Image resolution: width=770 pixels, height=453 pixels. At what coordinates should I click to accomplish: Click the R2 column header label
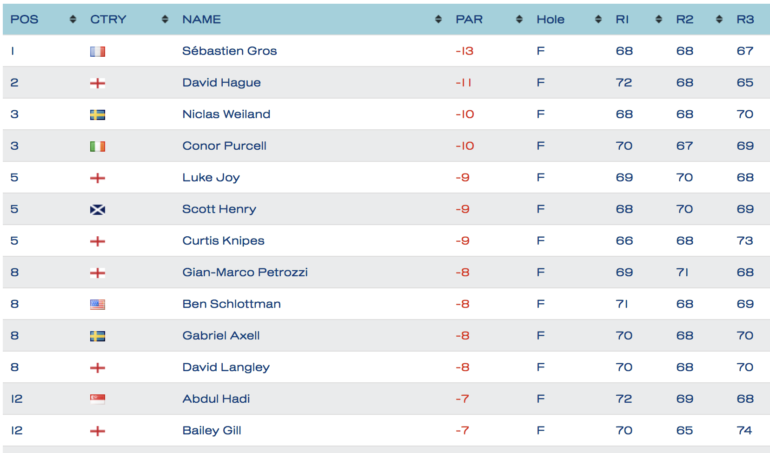pos(685,19)
